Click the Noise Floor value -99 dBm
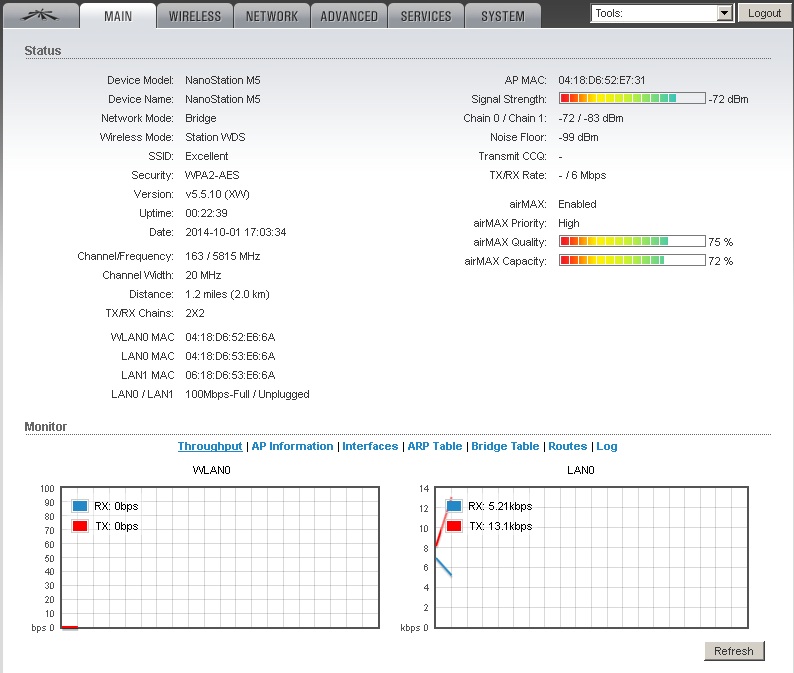 (x=578, y=137)
